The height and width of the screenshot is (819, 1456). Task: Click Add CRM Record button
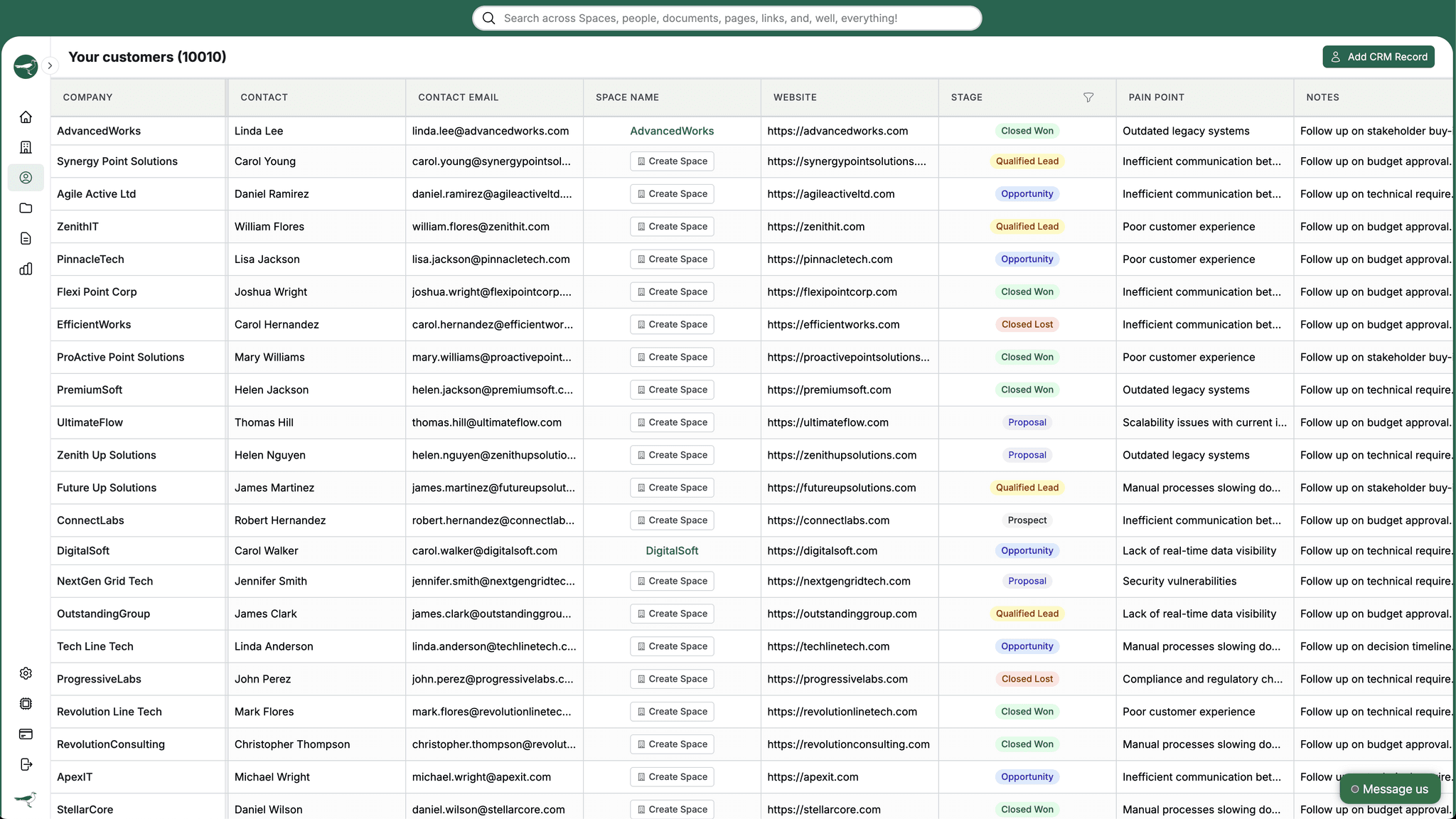(1378, 57)
